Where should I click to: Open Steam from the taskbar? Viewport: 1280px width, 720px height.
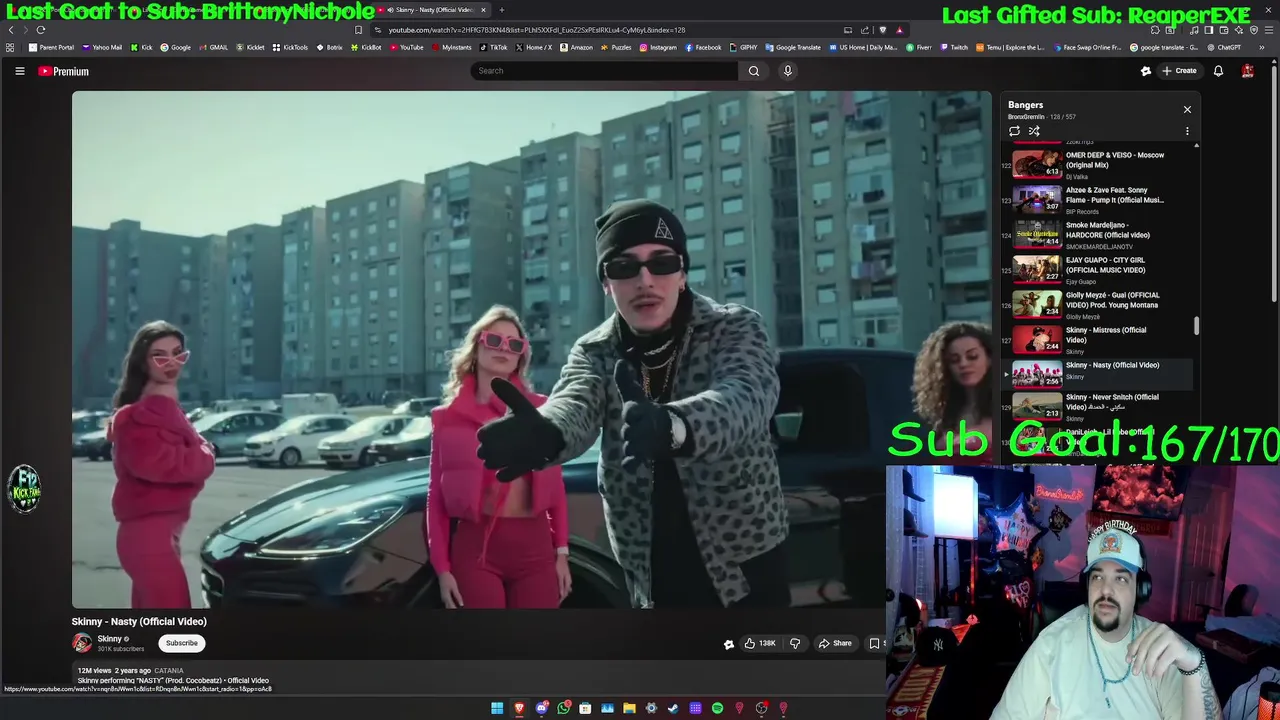coord(673,708)
